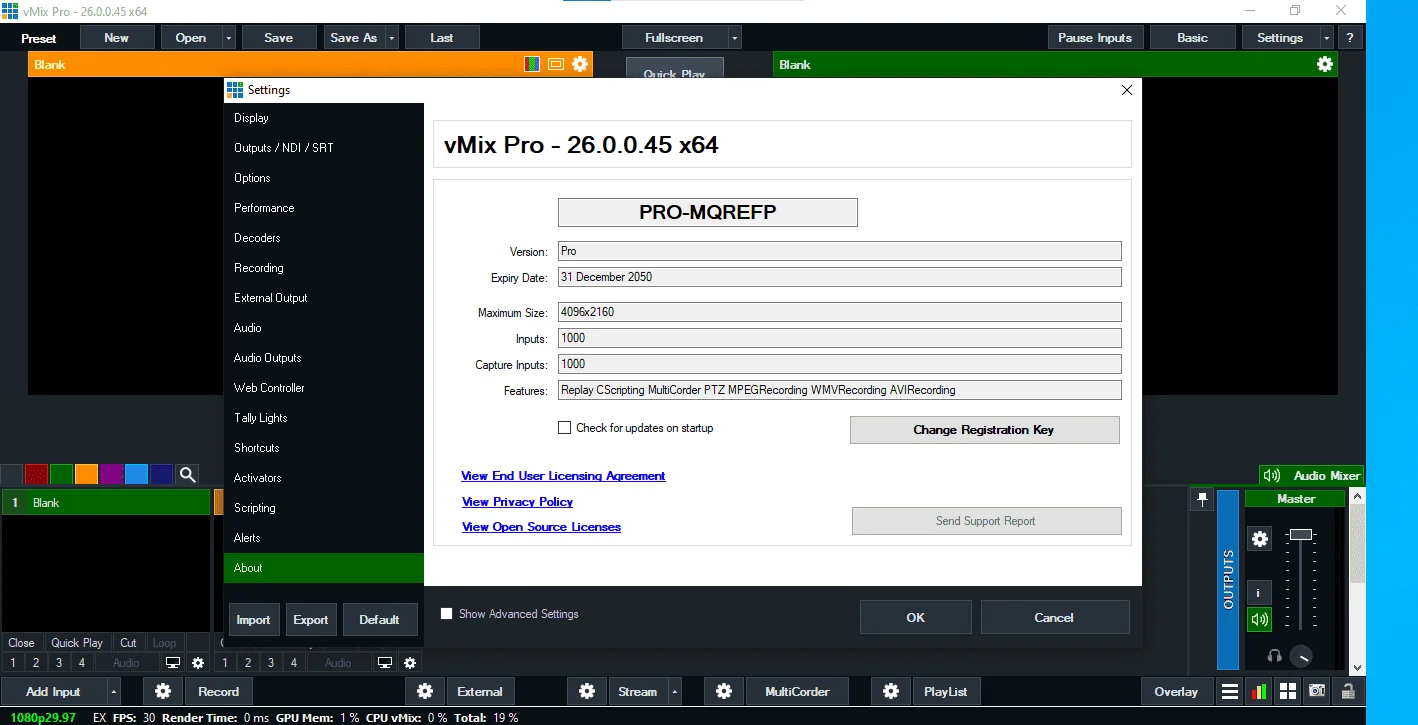Screen dimensions: 1418x725
Task: Open the Recording settings tab
Action: click(x=324, y=268)
